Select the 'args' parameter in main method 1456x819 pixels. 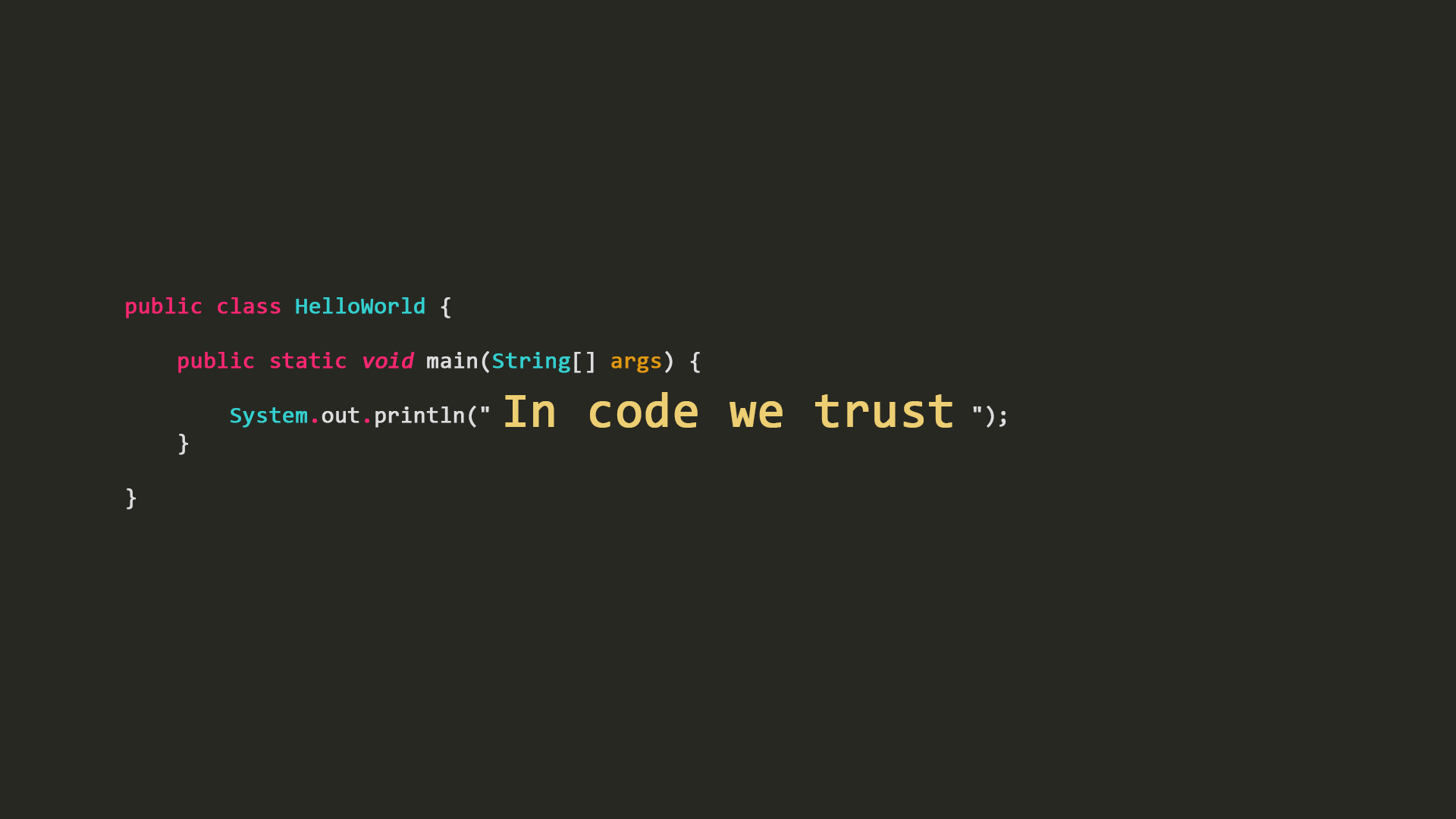pyautogui.click(x=636, y=361)
